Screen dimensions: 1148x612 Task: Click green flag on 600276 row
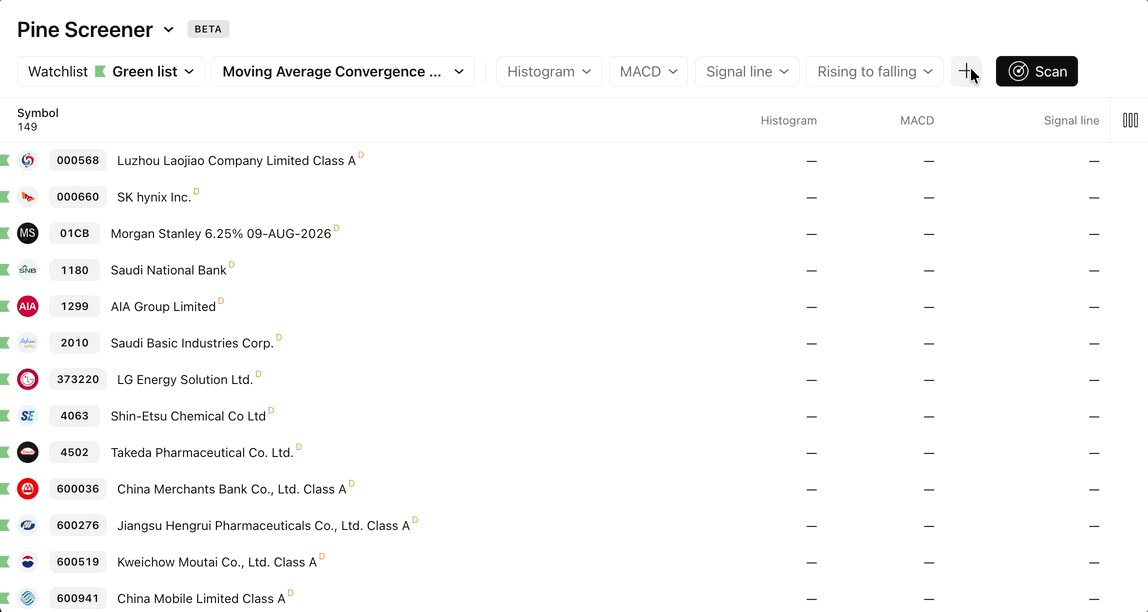click(4, 525)
